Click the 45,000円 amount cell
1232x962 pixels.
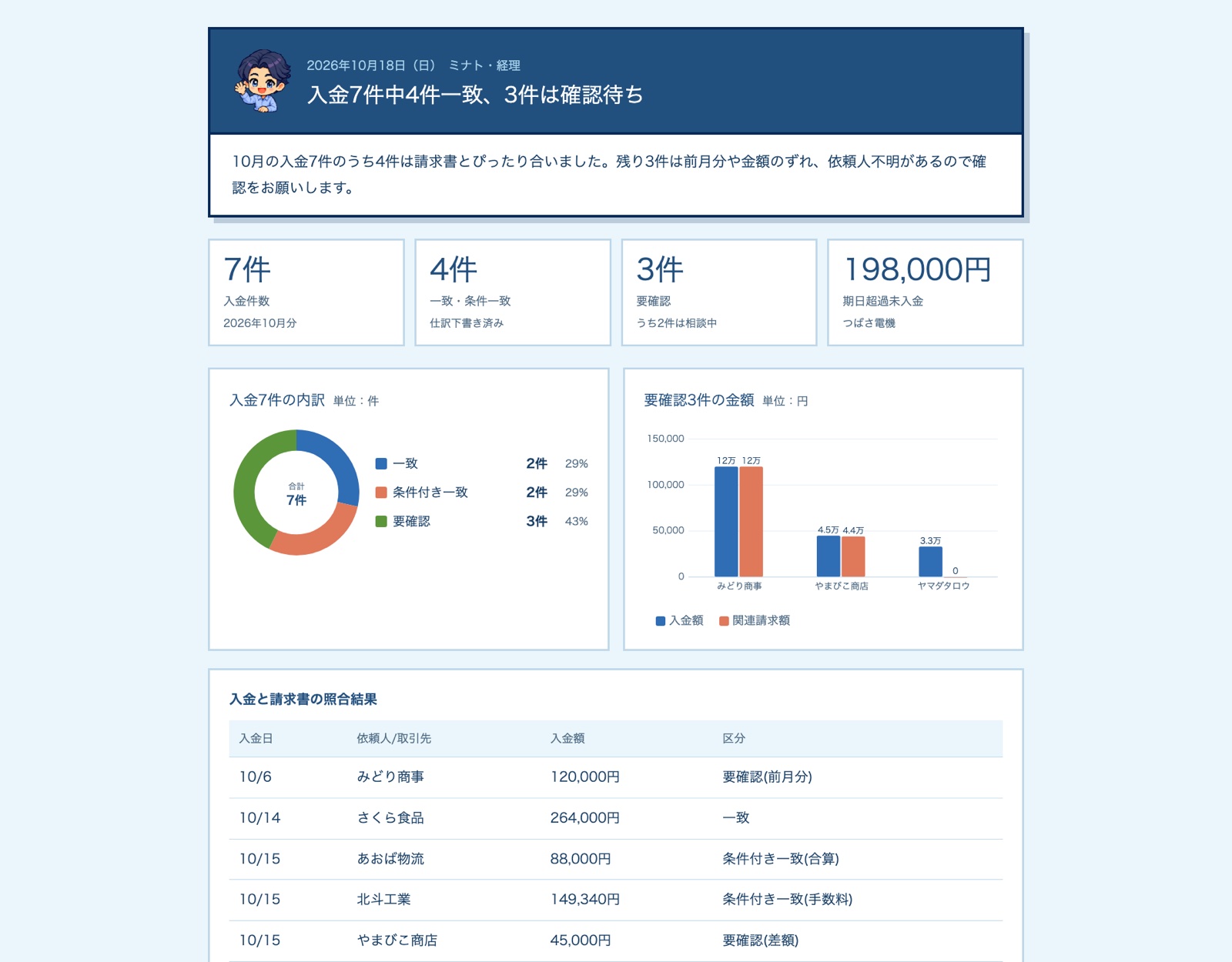pos(581,940)
